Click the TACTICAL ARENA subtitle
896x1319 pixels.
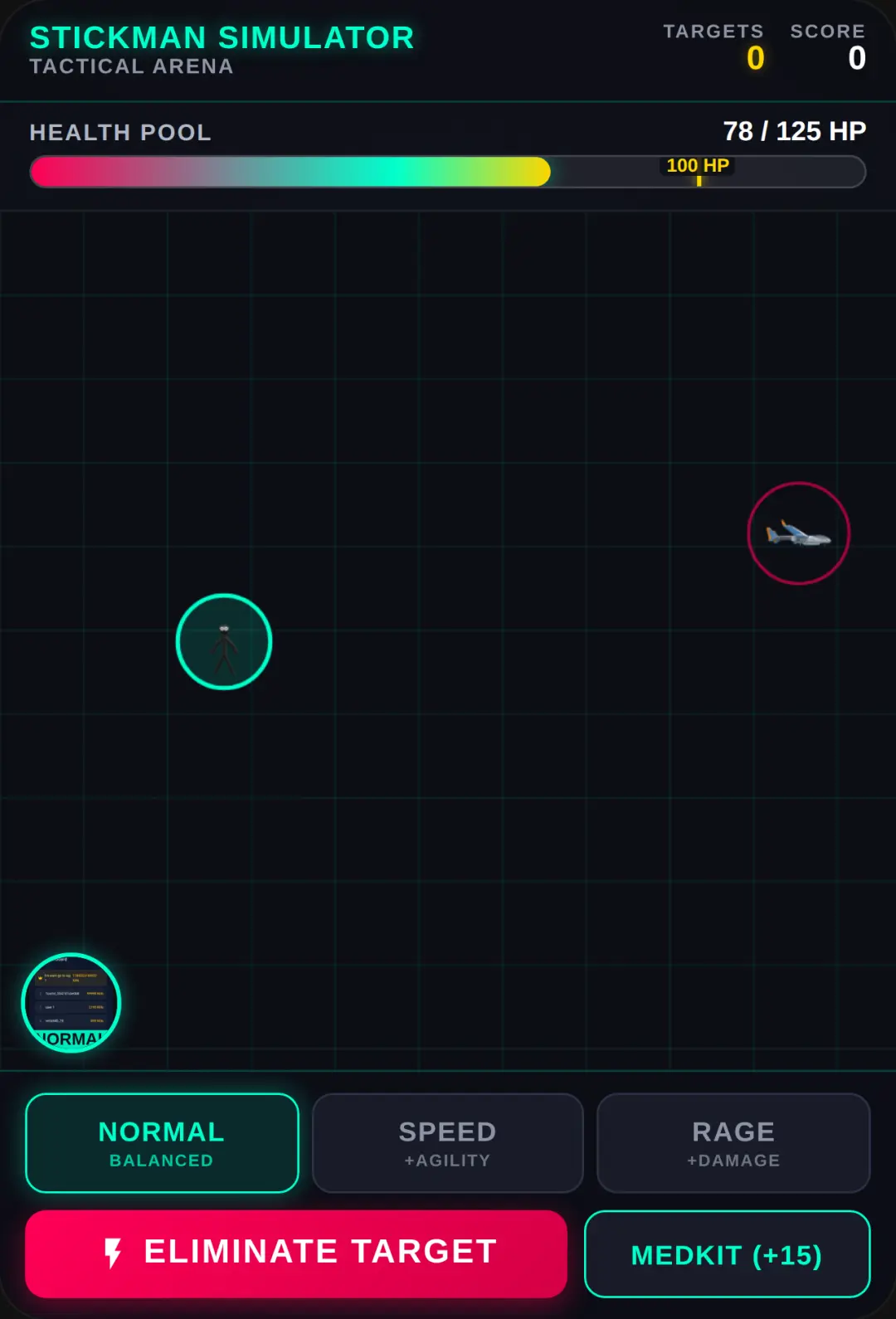(x=132, y=66)
